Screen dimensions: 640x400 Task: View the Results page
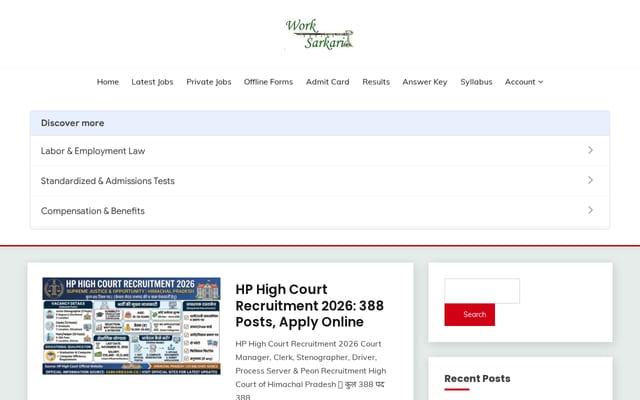[x=376, y=82]
